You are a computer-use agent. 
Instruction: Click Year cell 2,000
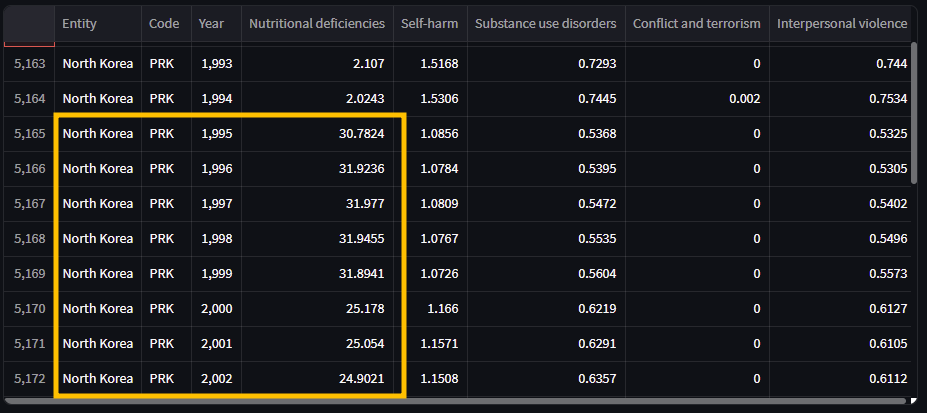216,308
